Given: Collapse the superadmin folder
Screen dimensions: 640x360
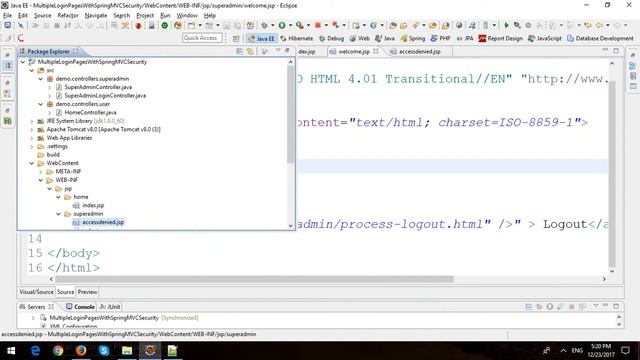Looking at the screenshot, I should [x=59, y=214].
